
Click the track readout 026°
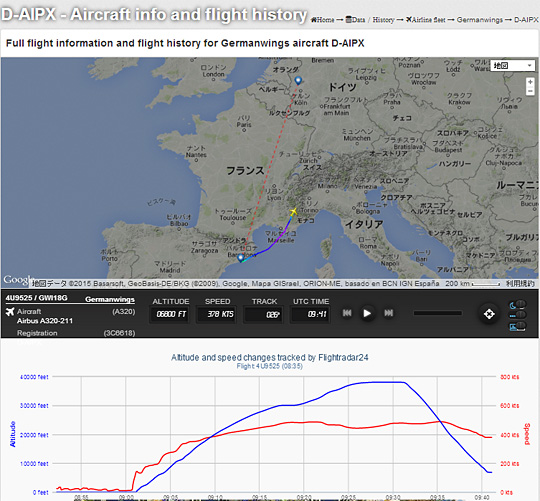[x=264, y=314]
